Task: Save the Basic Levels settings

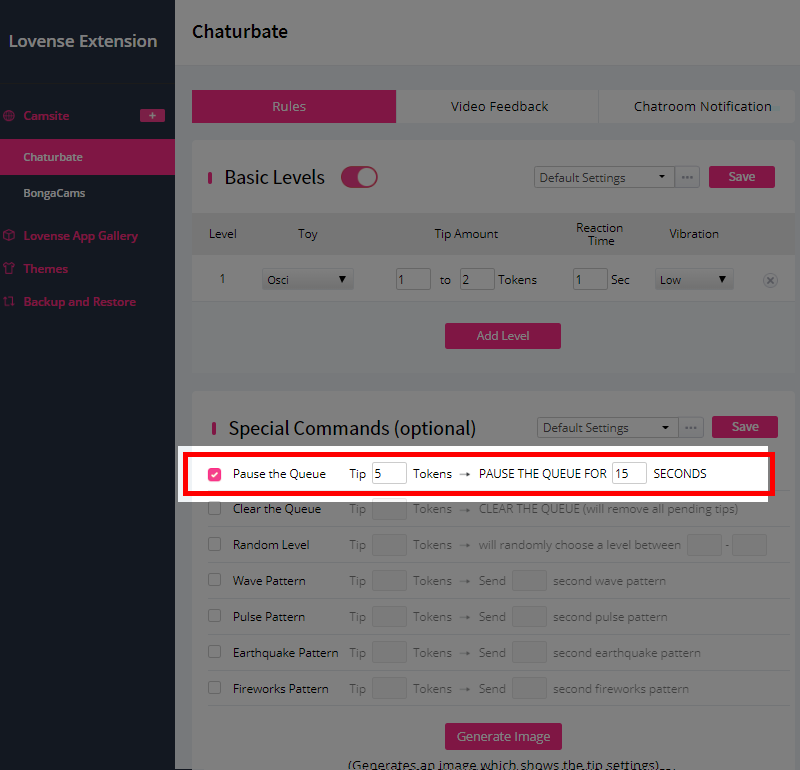Action: (741, 177)
